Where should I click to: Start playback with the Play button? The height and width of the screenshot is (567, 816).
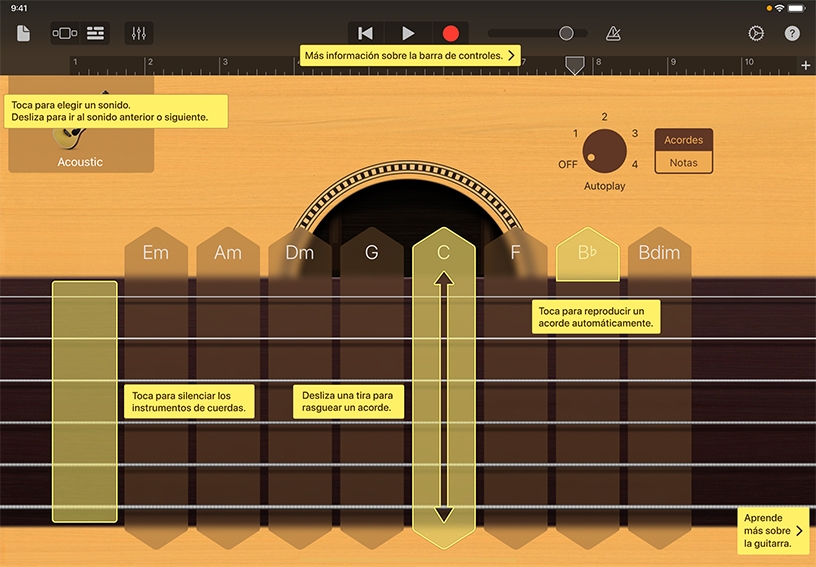[409, 33]
